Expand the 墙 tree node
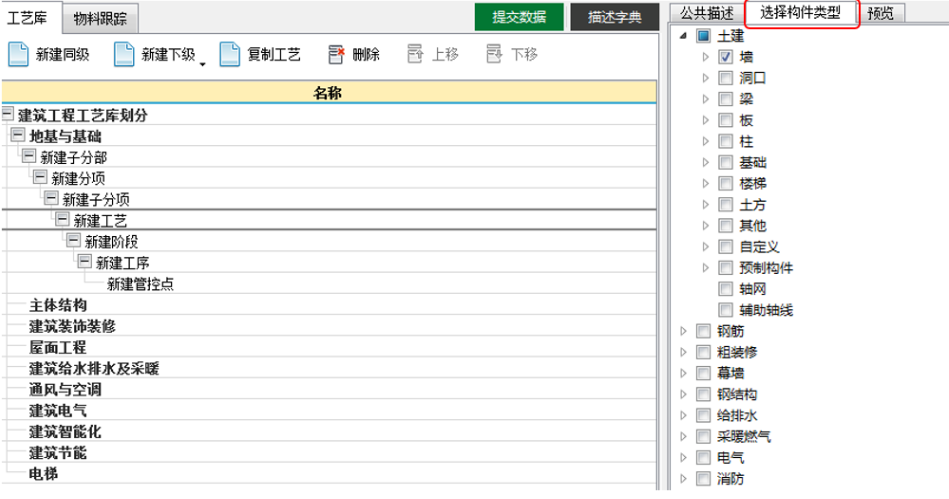This screenshot has height=499, width=949. tap(706, 57)
